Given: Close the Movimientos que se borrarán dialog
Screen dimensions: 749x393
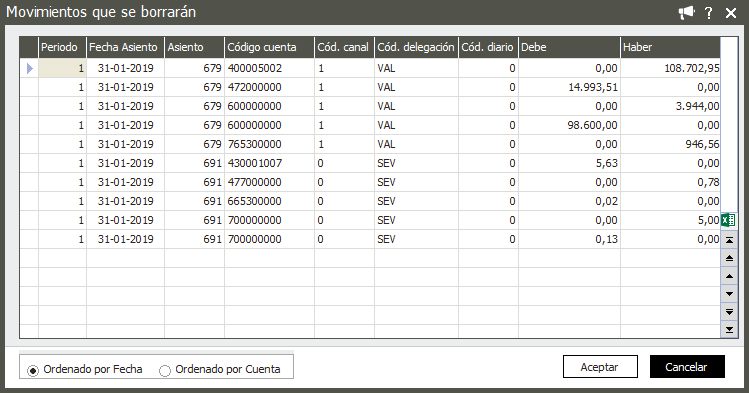Looking at the screenshot, I should 731,13.
